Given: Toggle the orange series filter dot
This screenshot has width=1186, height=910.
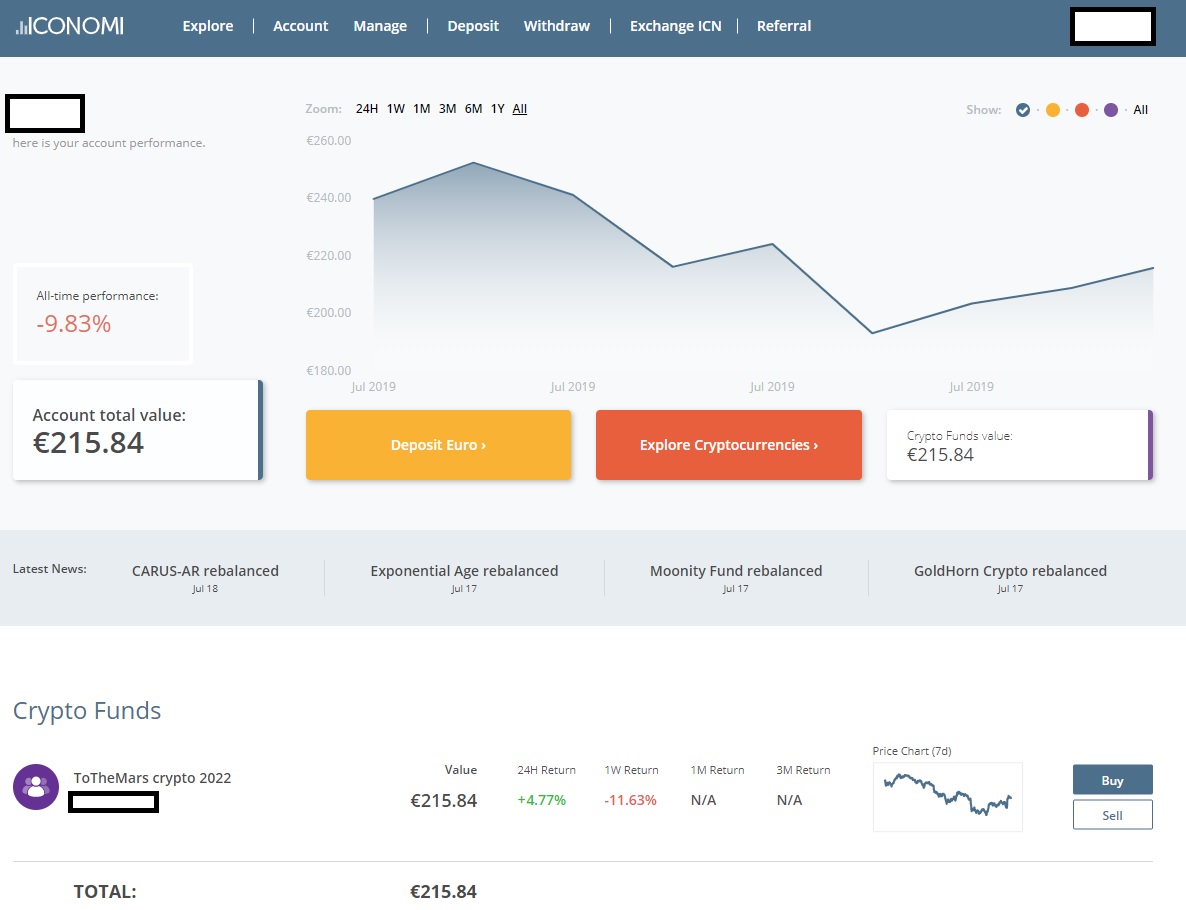Looking at the screenshot, I should 1082,110.
